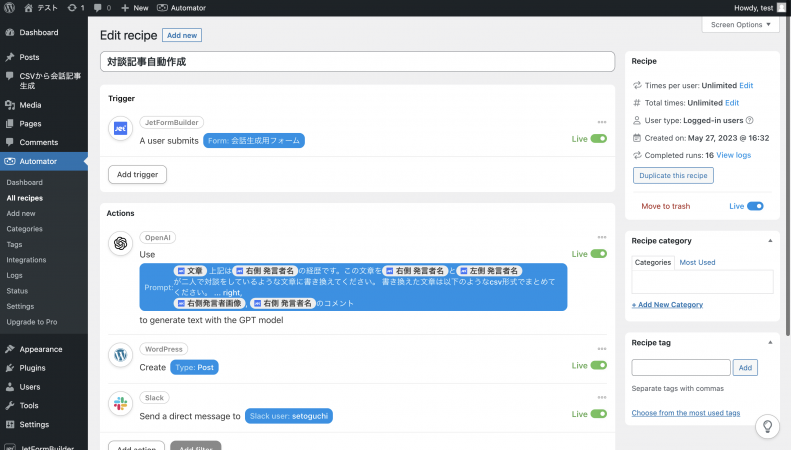Image resolution: width=791 pixels, height=450 pixels.
Task: Click the Slack action logo icon
Action: 121,404
